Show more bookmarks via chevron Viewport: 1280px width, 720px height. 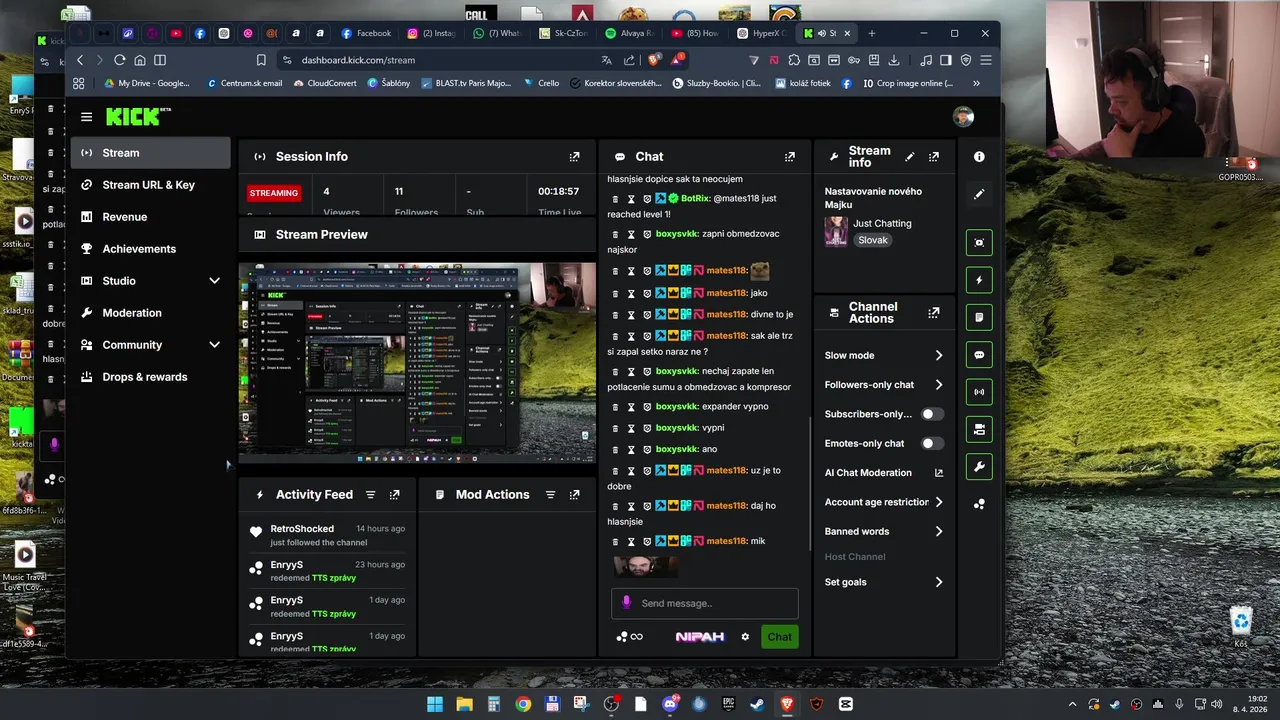click(976, 83)
